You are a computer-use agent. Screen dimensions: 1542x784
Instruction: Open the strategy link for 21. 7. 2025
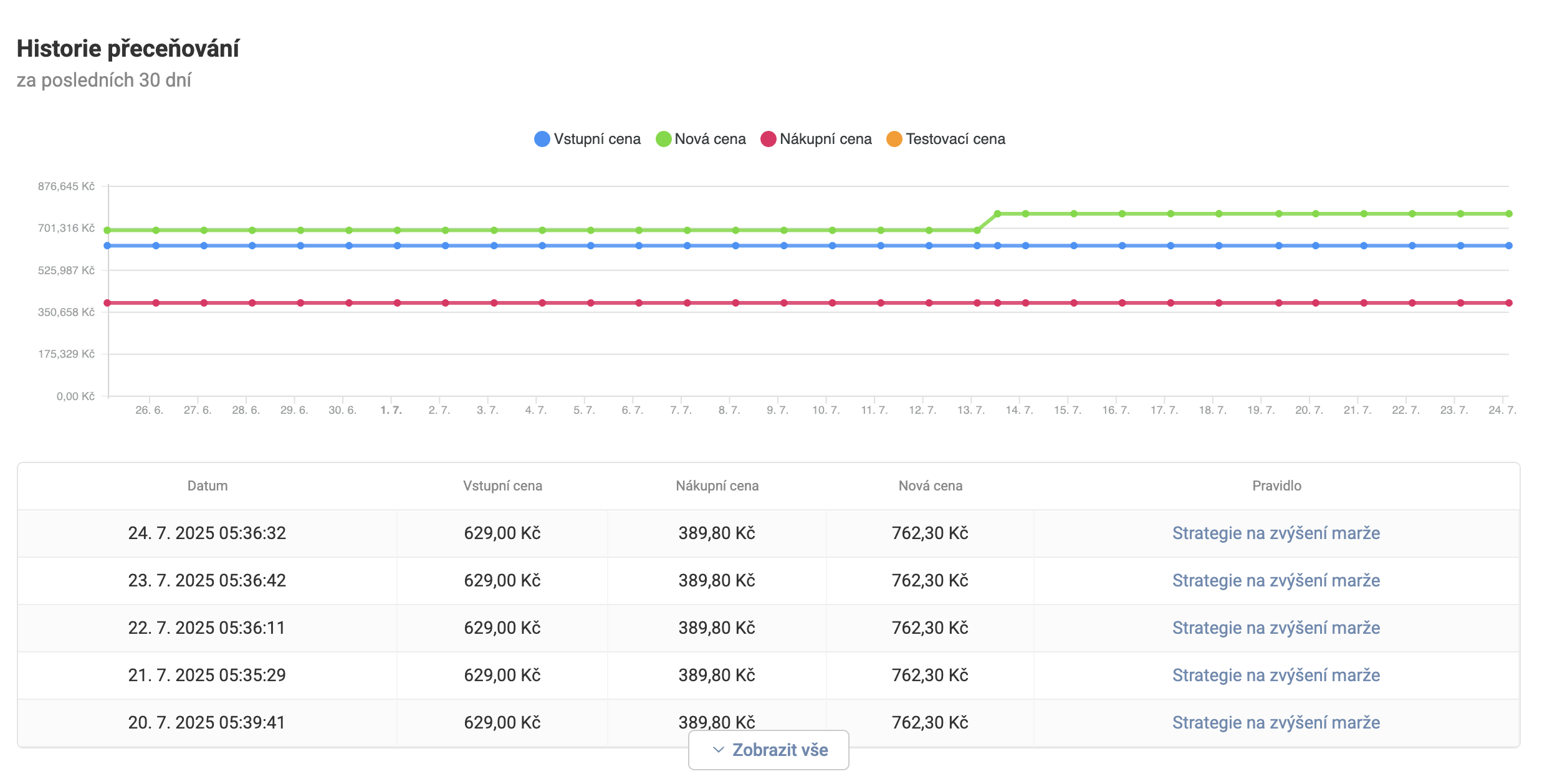coord(1276,675)
